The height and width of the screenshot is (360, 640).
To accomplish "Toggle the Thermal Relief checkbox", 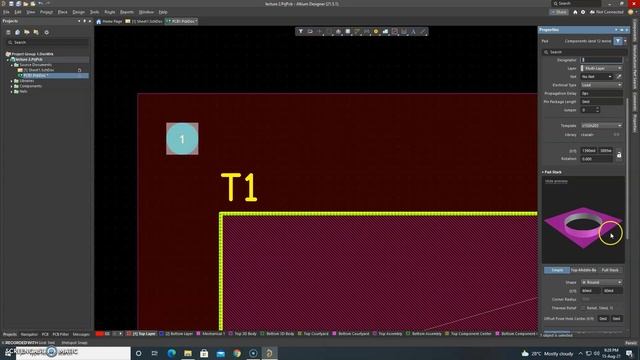I will (x=583, y=308).
